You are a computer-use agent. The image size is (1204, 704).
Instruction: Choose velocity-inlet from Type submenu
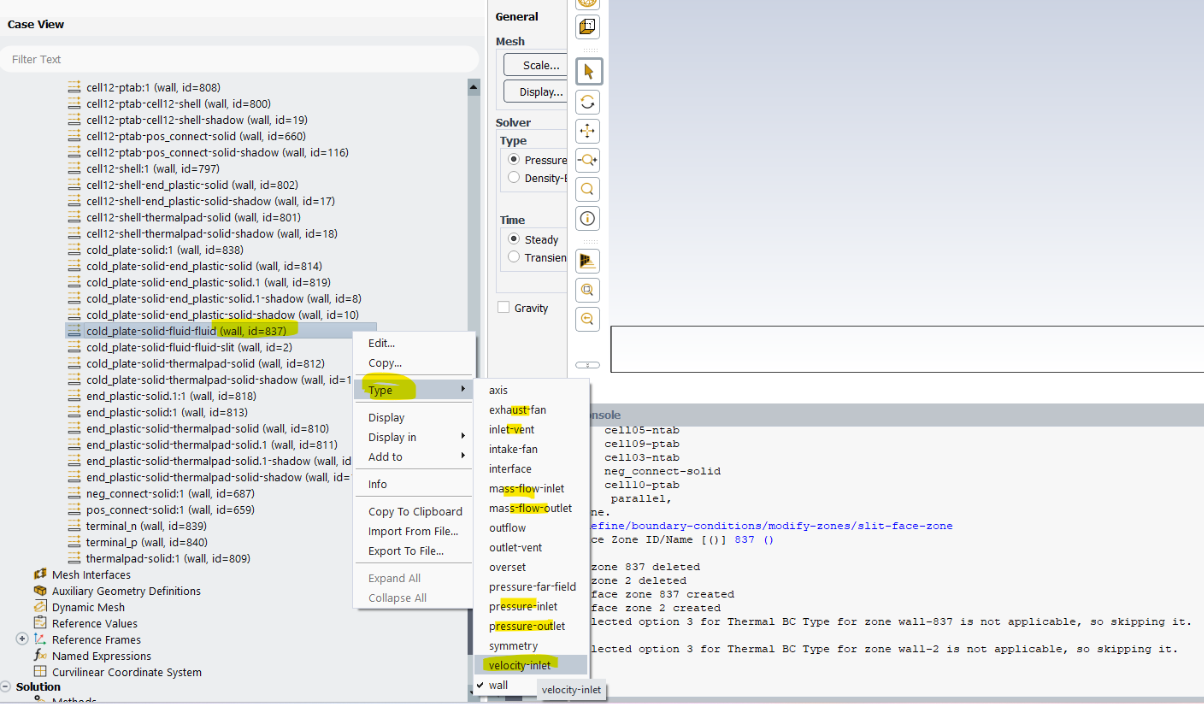pyautogui.click(x=519, y=665)
